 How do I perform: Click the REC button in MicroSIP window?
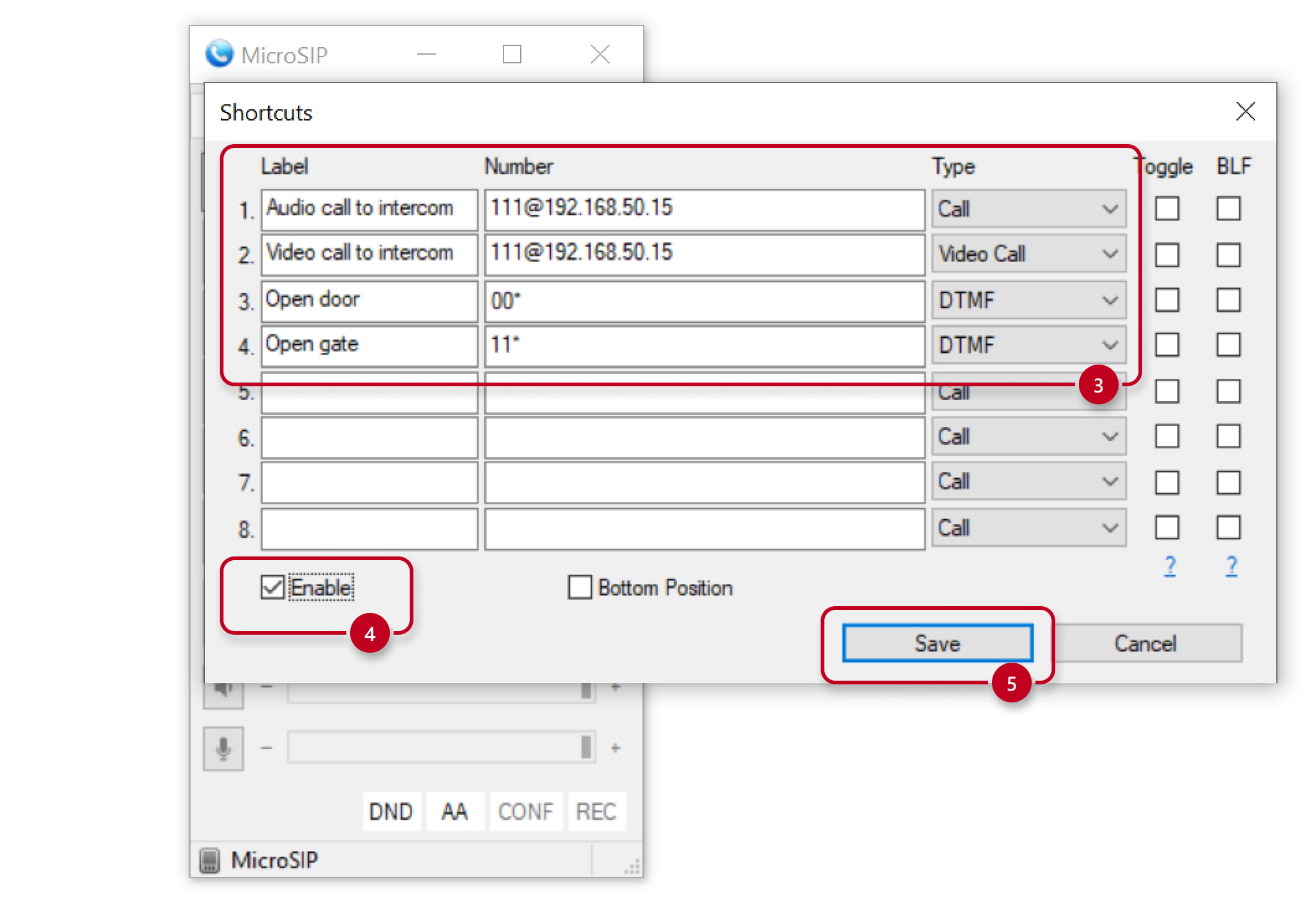pos(596,812)
